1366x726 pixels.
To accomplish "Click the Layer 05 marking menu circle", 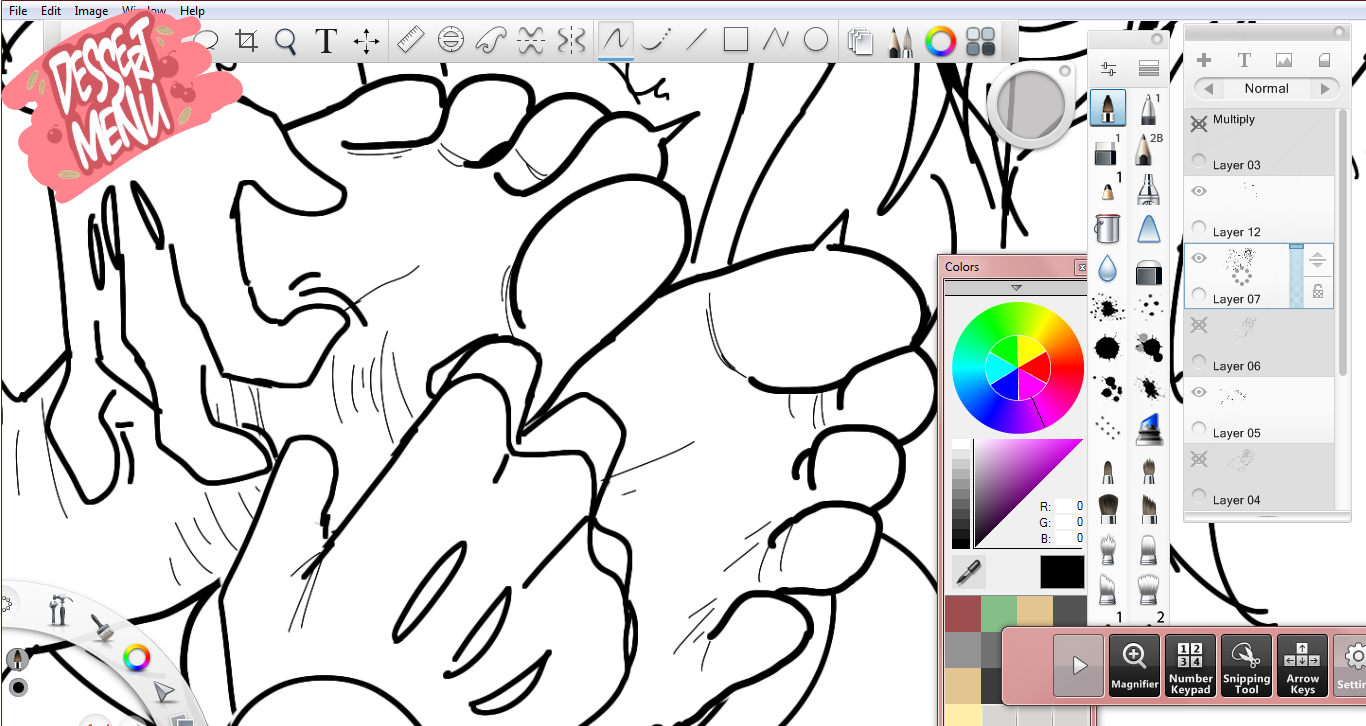I will [x=1199, y=428].
